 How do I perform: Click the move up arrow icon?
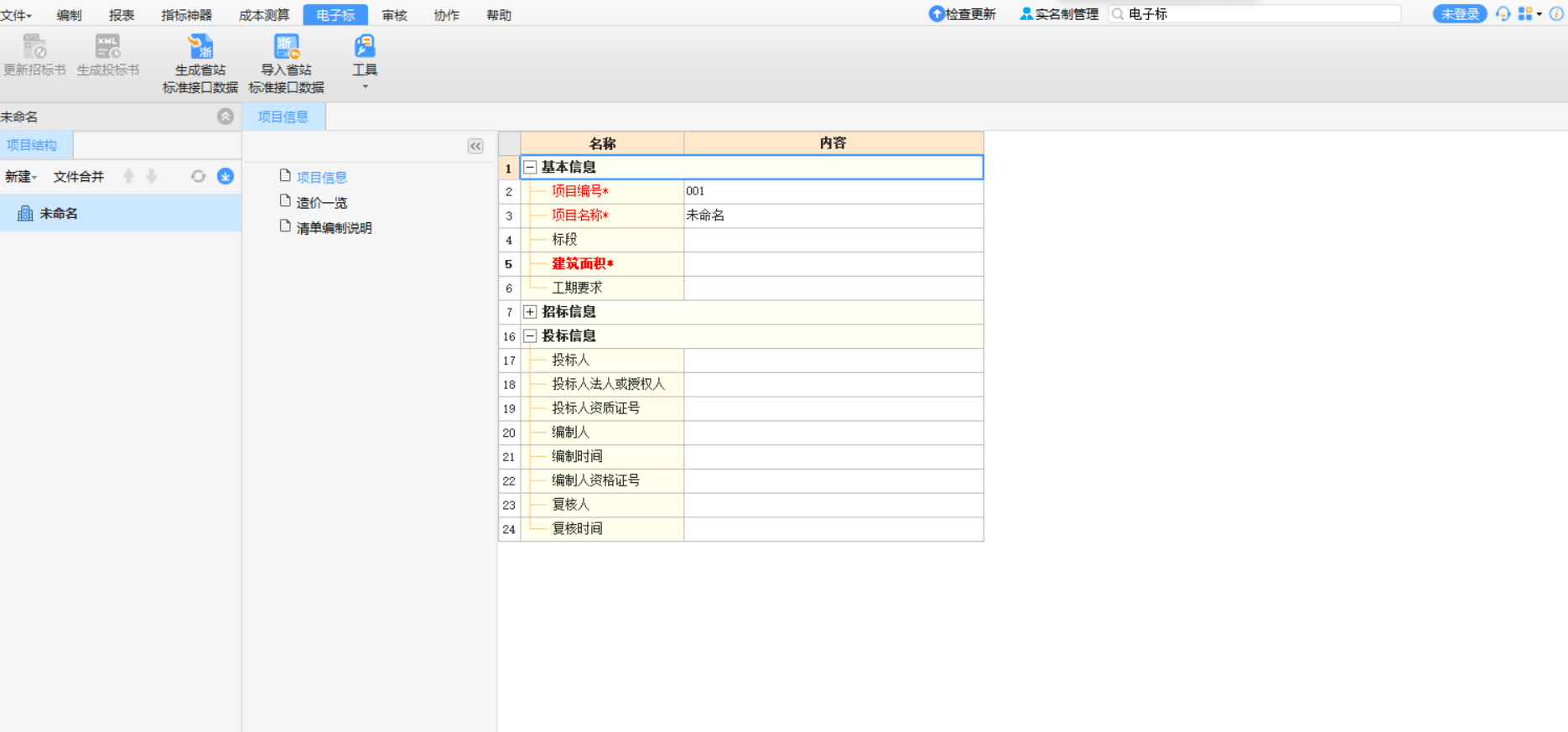pyautogui.click(x=128, y=176)
